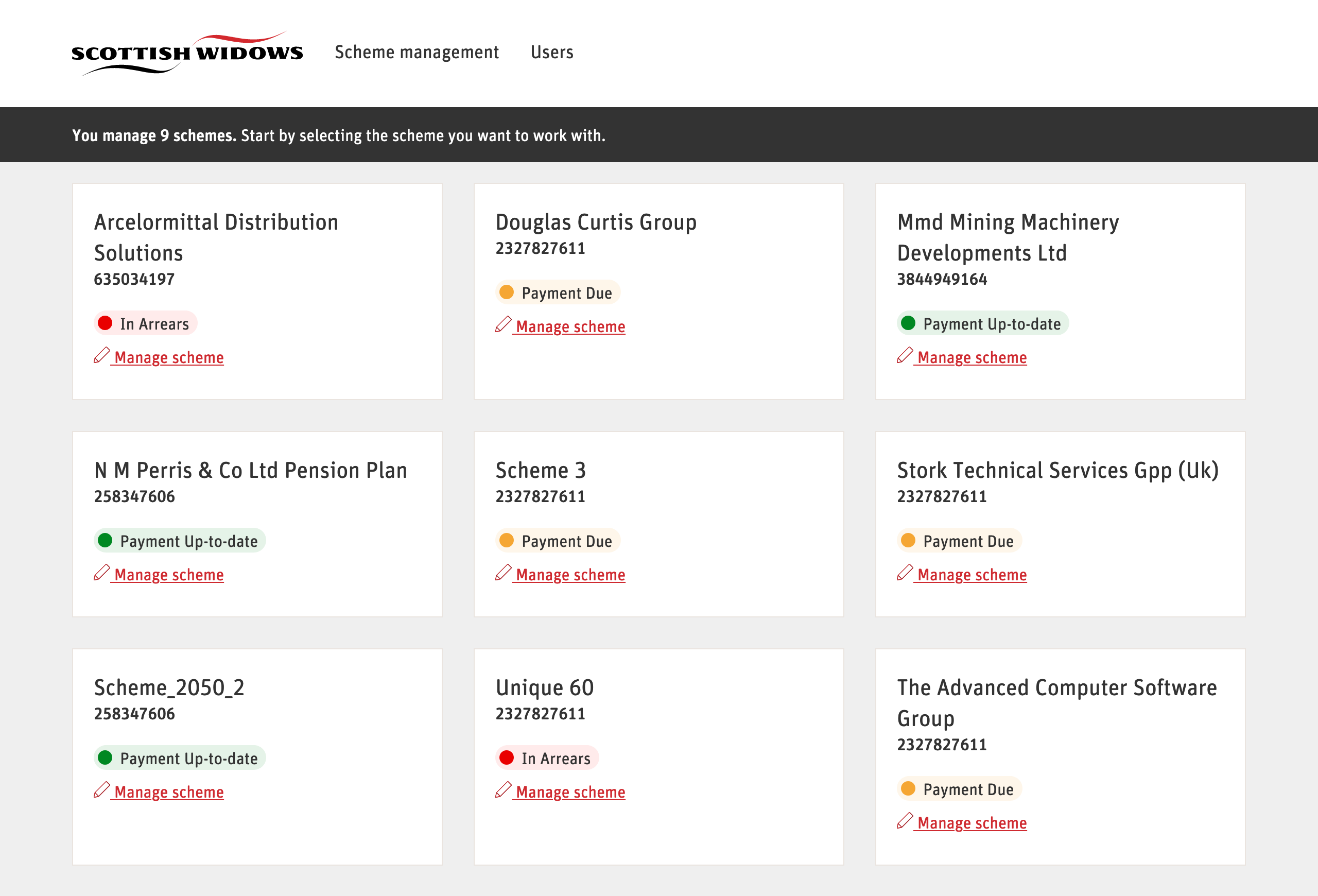The image size is (1318, 896).
Task: Select N M Perris & Co Ltd Pension Plan title
Action: (x=251, y=470)
